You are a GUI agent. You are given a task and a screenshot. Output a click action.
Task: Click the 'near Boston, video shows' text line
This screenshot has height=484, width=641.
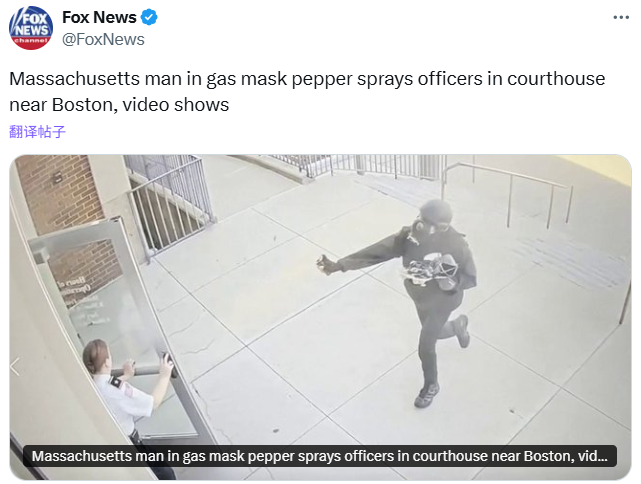click(x=119, y=105)
